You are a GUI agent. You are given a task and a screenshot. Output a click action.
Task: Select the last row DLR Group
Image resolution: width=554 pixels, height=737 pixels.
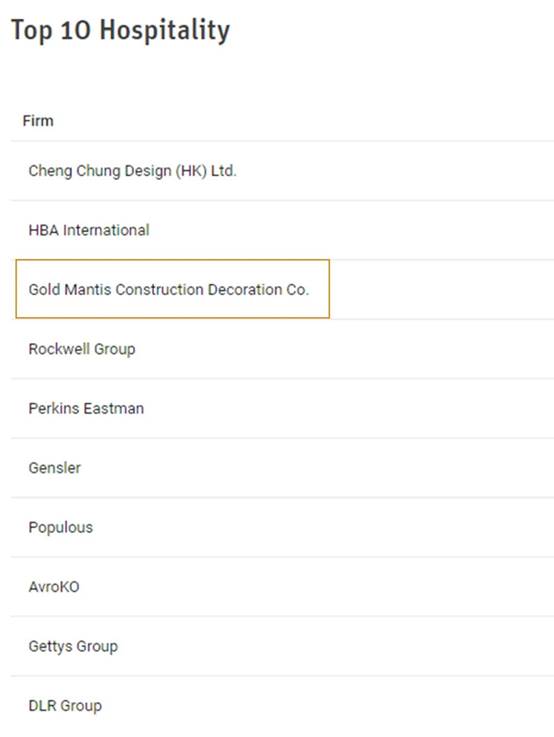282,706
